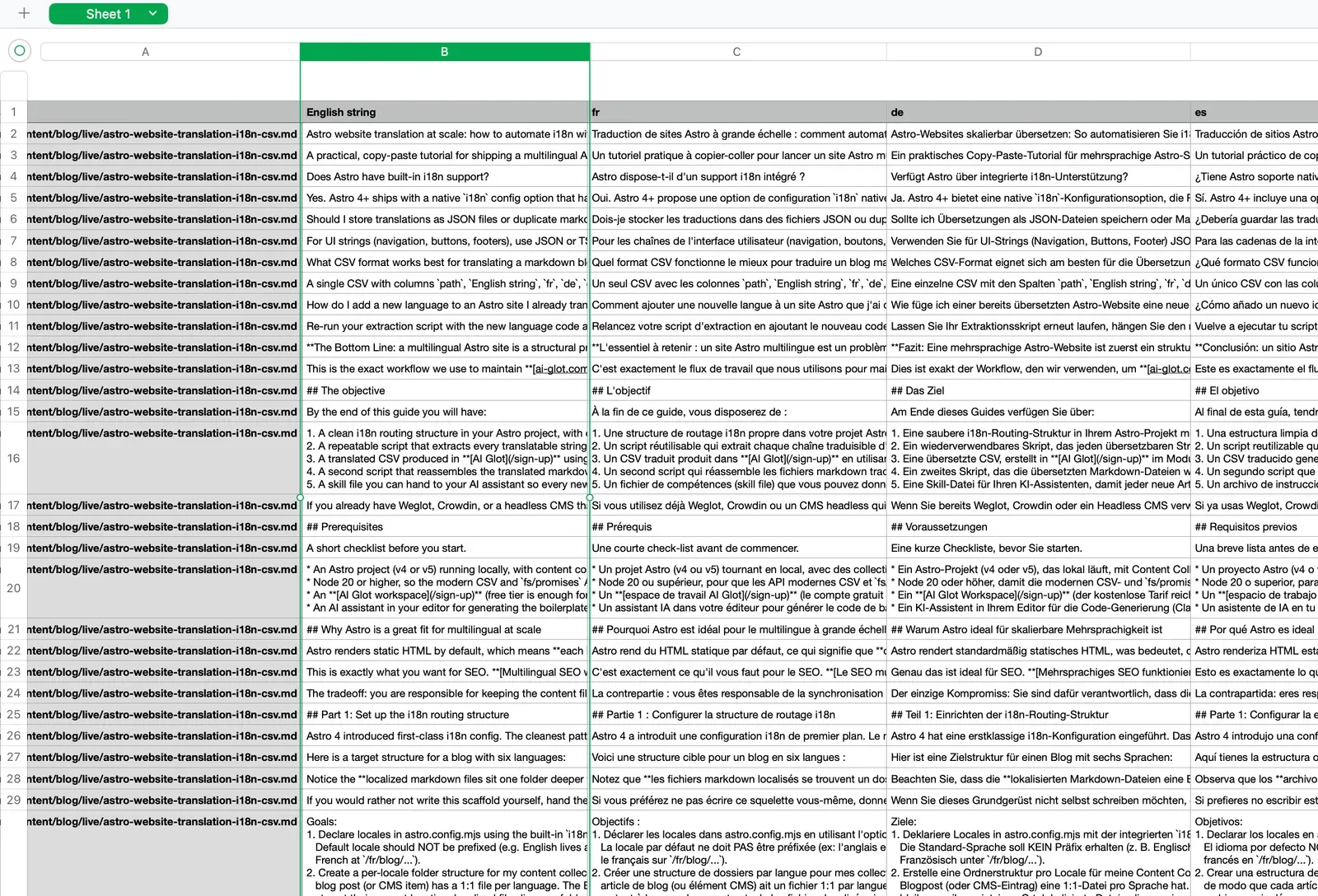Select column C header

(x=736, y=52)
